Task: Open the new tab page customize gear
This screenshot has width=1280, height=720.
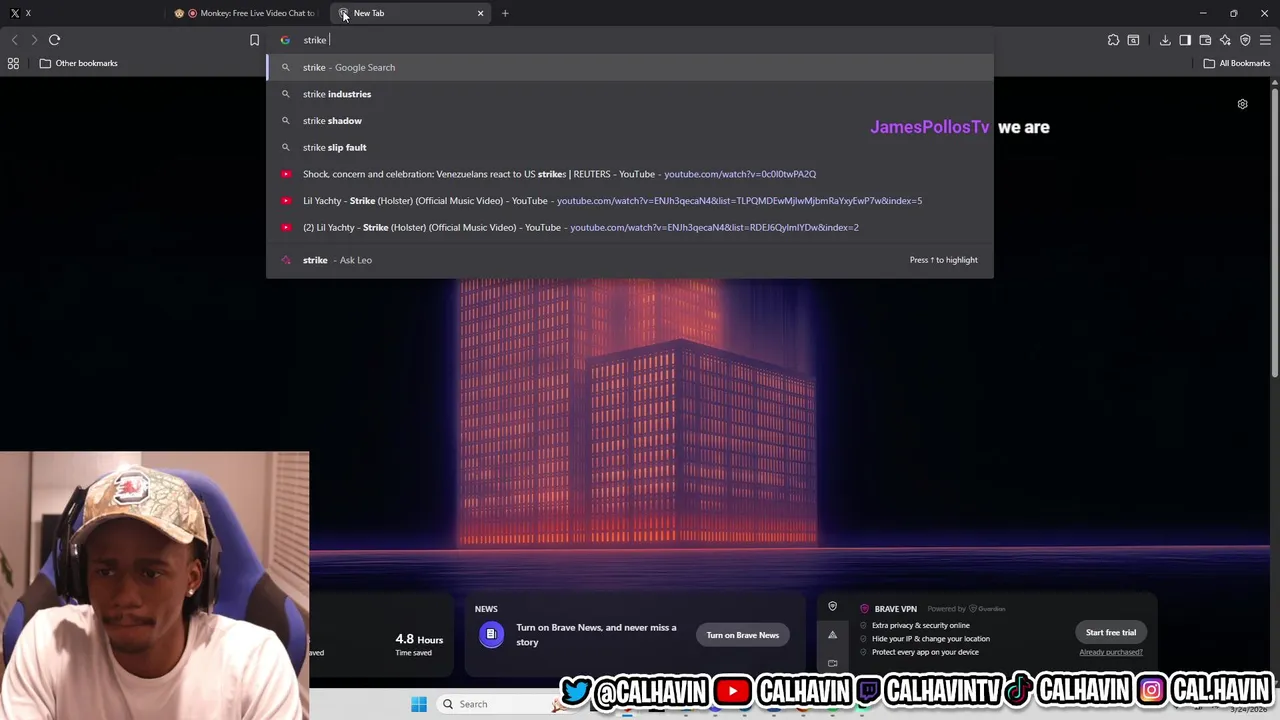Action: coord(1242,104)
